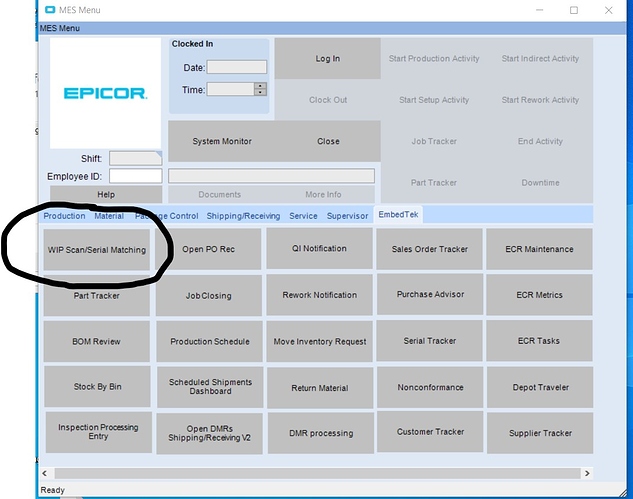633x499 pixels.
Task: Click the MES Menu title bar app icon
Action: pyautogui.click(x=50, y=10)
